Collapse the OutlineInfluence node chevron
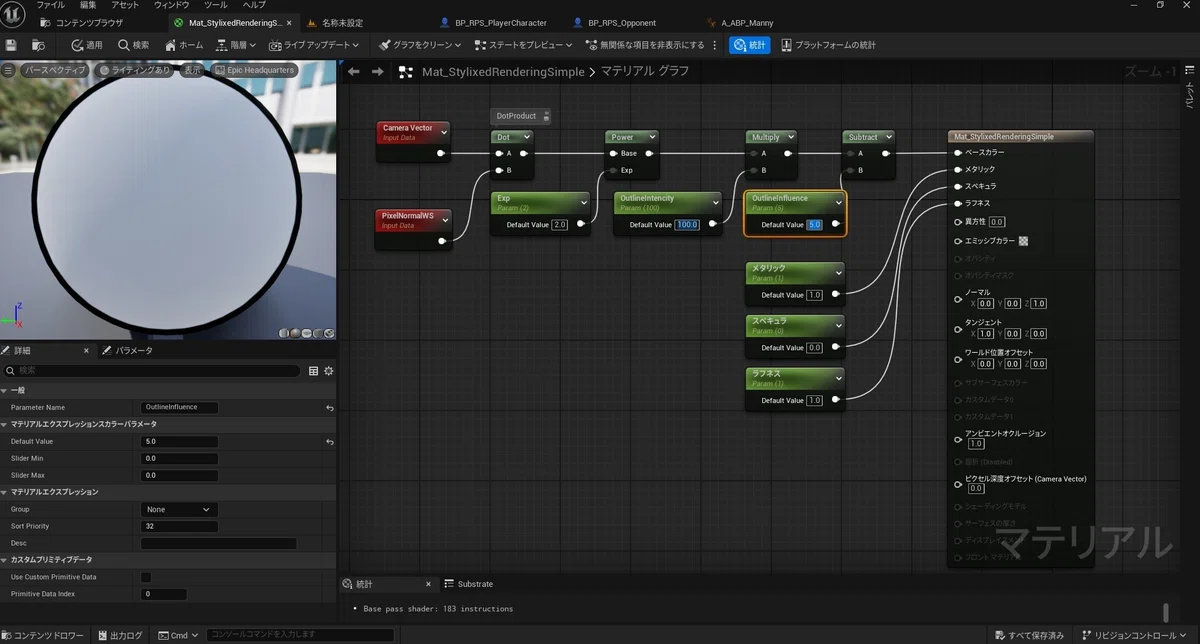This screenshot has width=1200, height=644. 838,201
